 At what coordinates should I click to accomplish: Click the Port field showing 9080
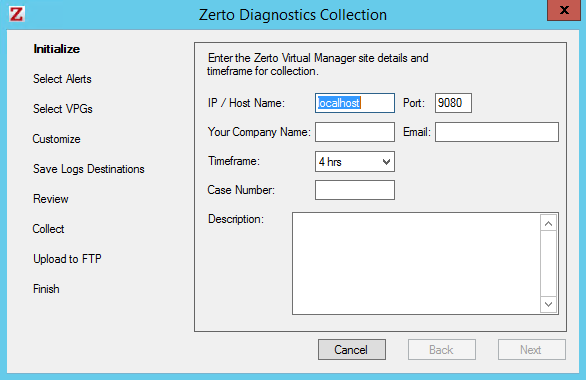click(453, 103)
